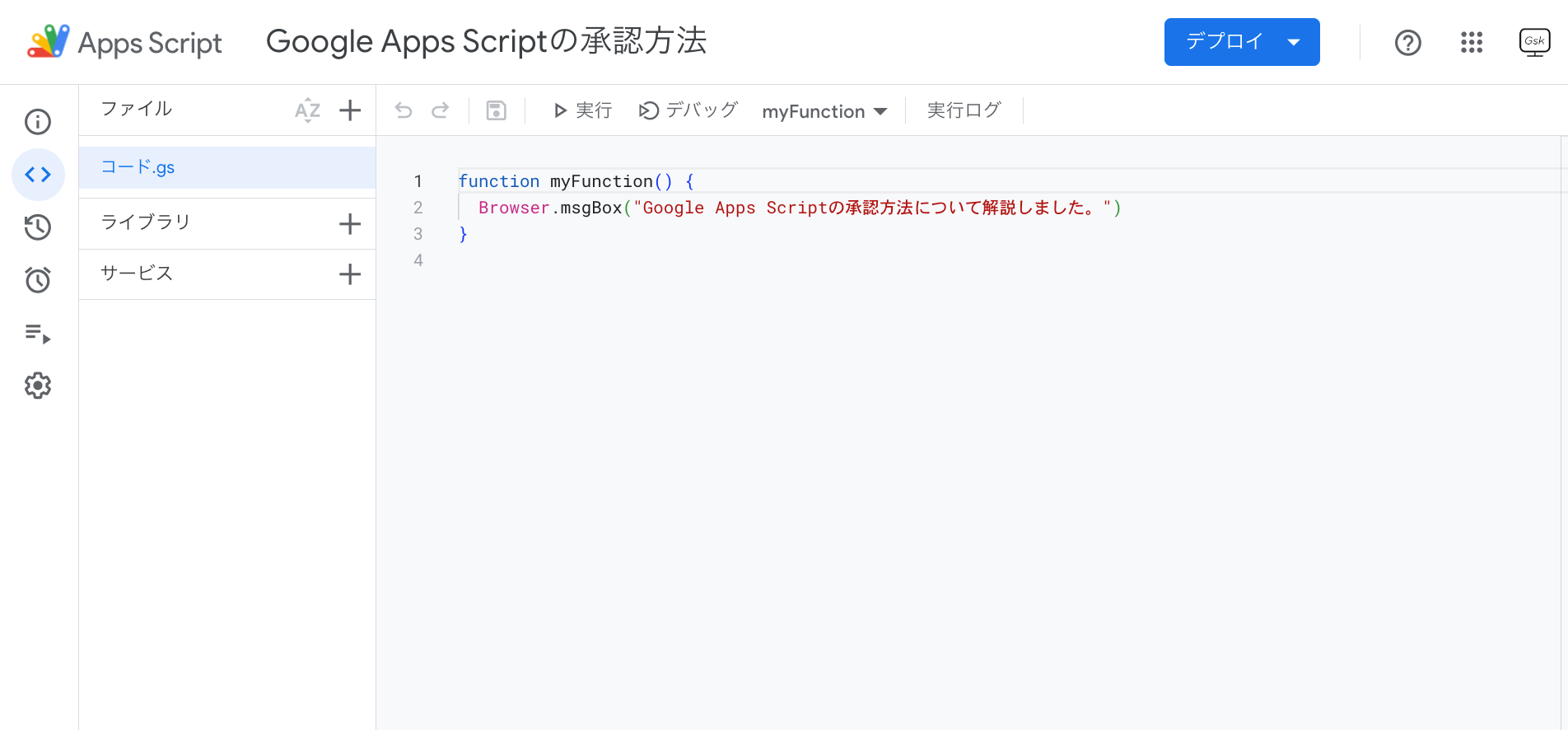
Task: Click the Browser text in code line 2
Action: 514,208
